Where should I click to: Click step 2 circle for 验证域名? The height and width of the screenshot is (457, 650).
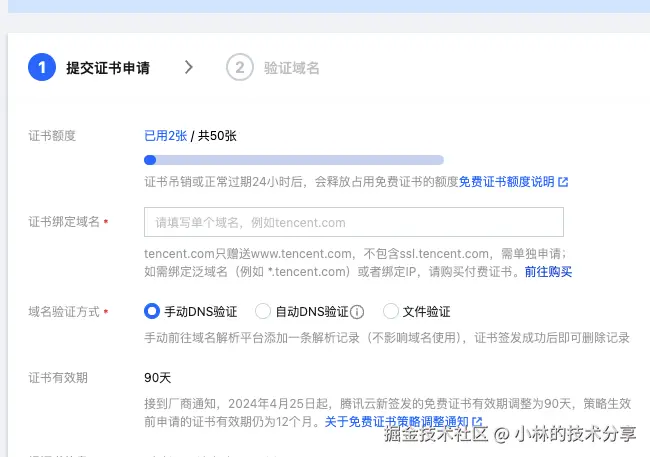tap(240, 67)
